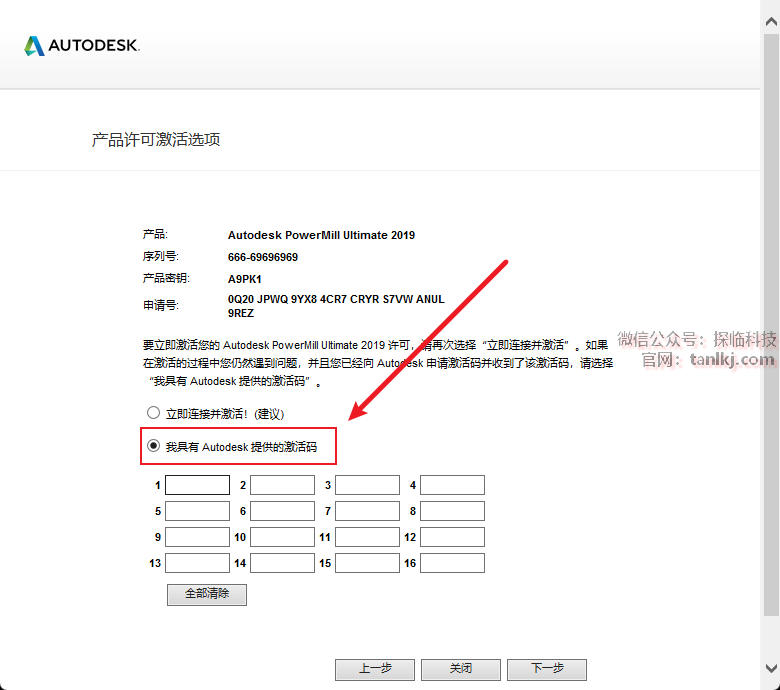Click activation code field 7
780x690 pixels.
[368, 511]
